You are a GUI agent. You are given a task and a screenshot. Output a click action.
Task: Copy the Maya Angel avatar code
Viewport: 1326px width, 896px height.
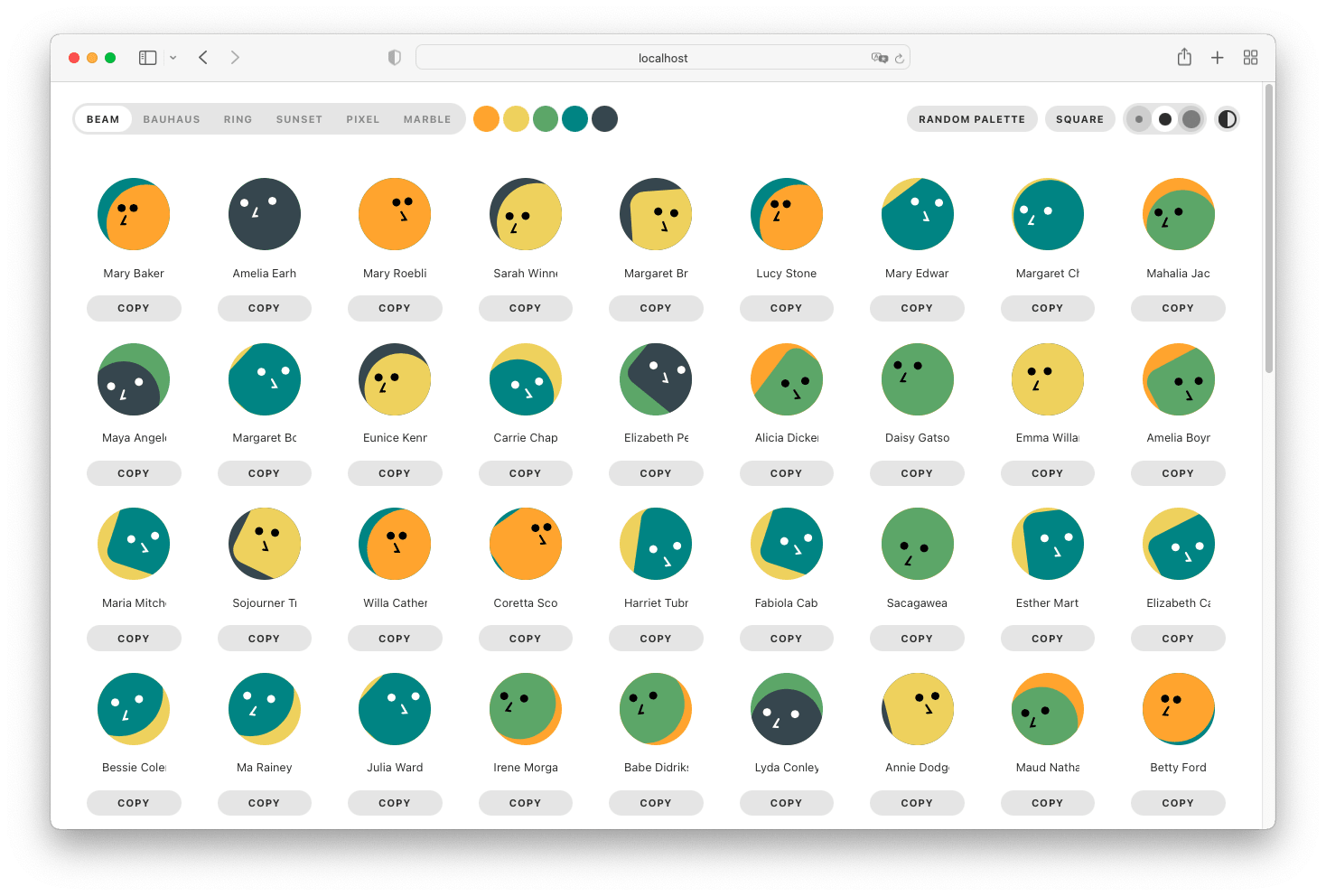tap(134, 473)
